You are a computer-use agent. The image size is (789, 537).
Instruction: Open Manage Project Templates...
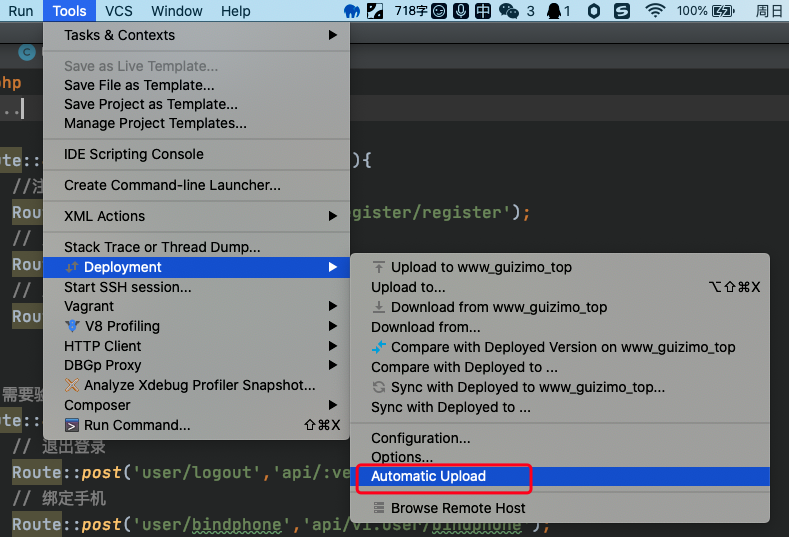pos(197,123)
